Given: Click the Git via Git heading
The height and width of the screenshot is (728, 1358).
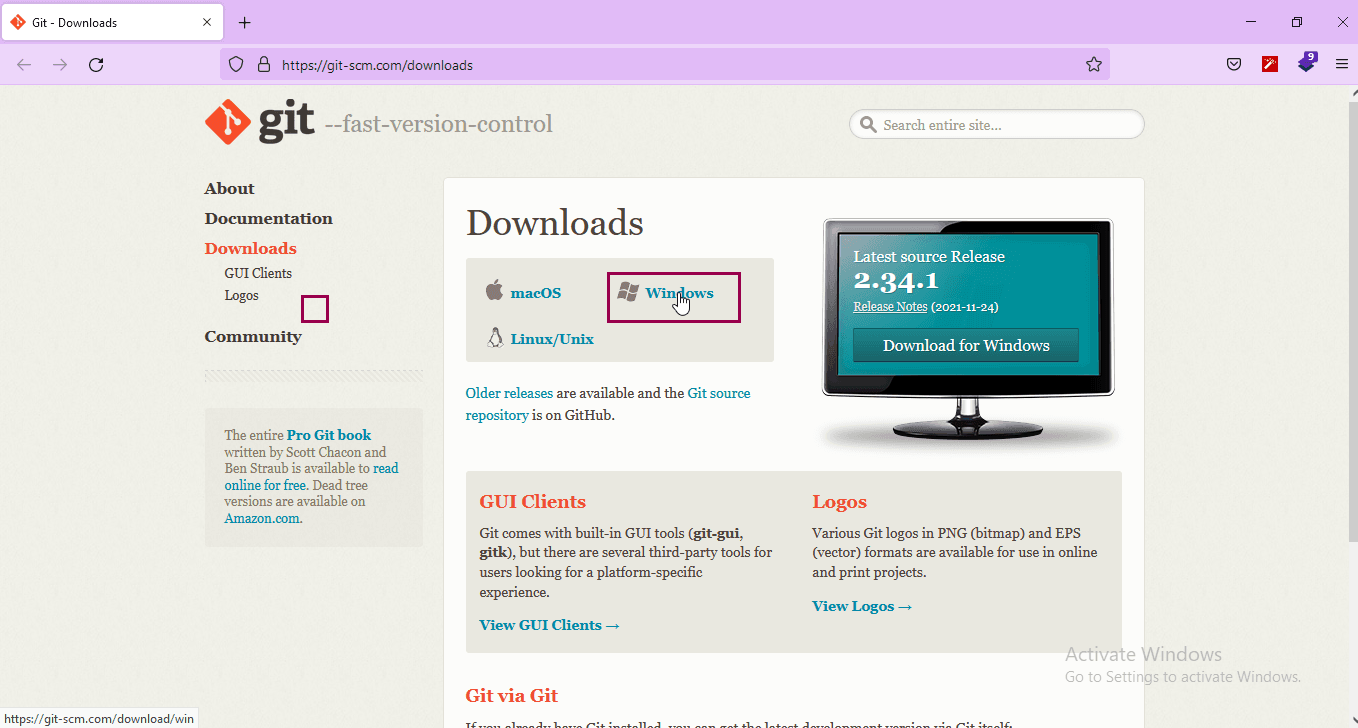Looking at the screenshot, I should click(512, 696).
